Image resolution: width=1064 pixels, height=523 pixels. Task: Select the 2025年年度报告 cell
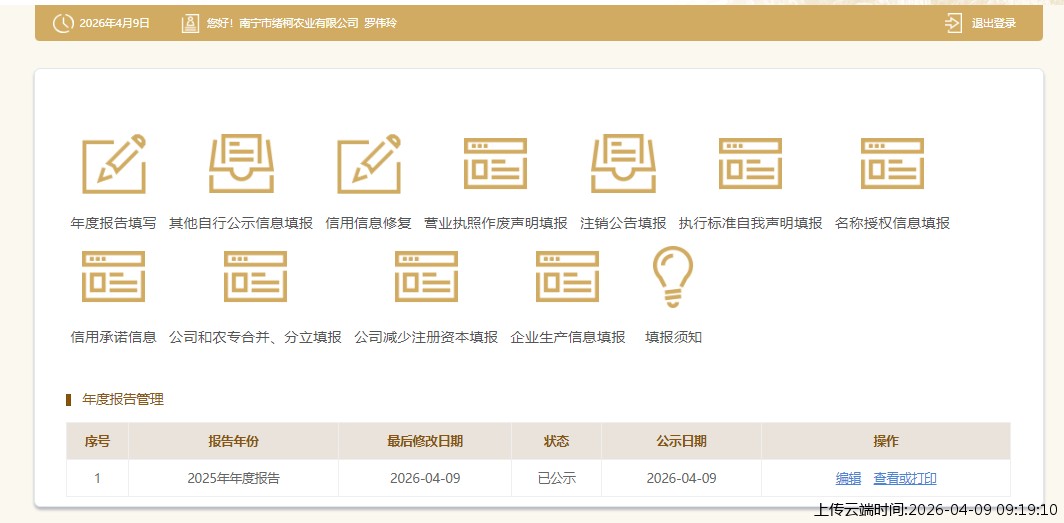233,478
